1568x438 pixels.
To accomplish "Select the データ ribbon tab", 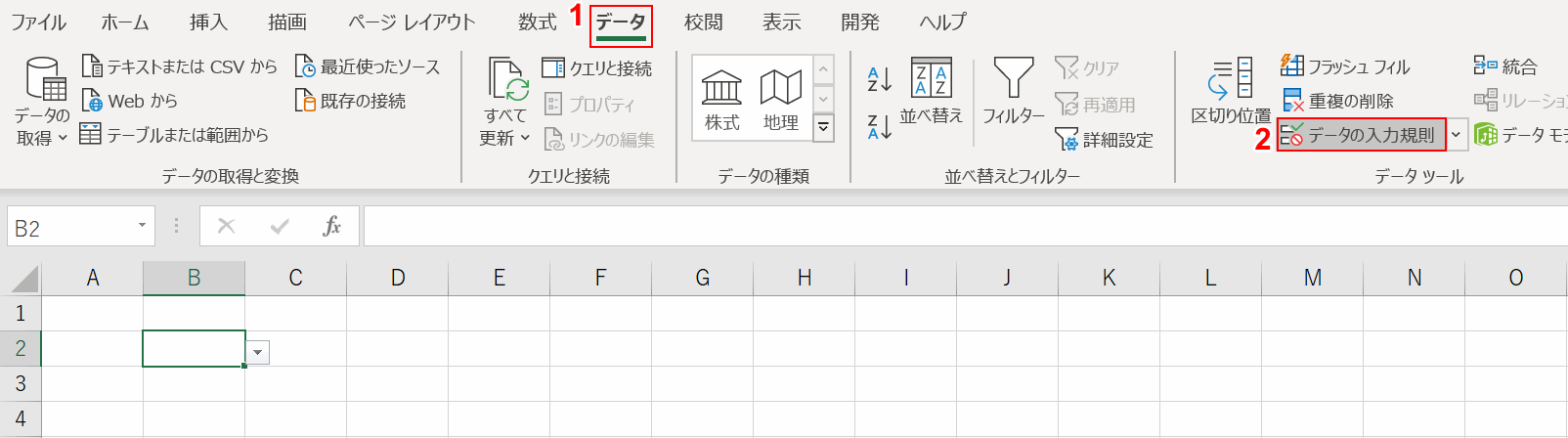I will tap(621, 23).
